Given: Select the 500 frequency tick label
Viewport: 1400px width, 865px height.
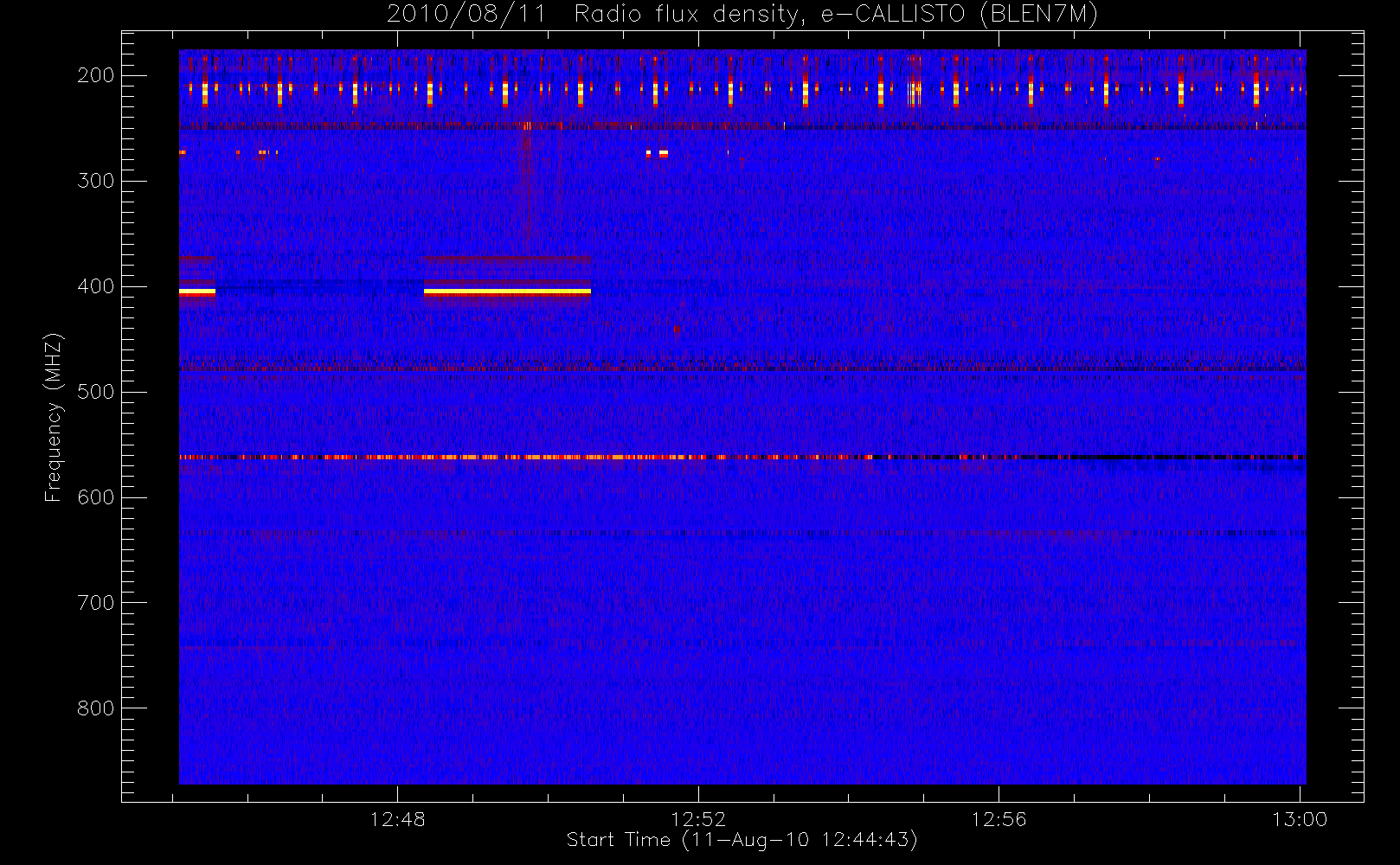Looking at the screenshot, I should pyautogui.click(x=96, y=392).
